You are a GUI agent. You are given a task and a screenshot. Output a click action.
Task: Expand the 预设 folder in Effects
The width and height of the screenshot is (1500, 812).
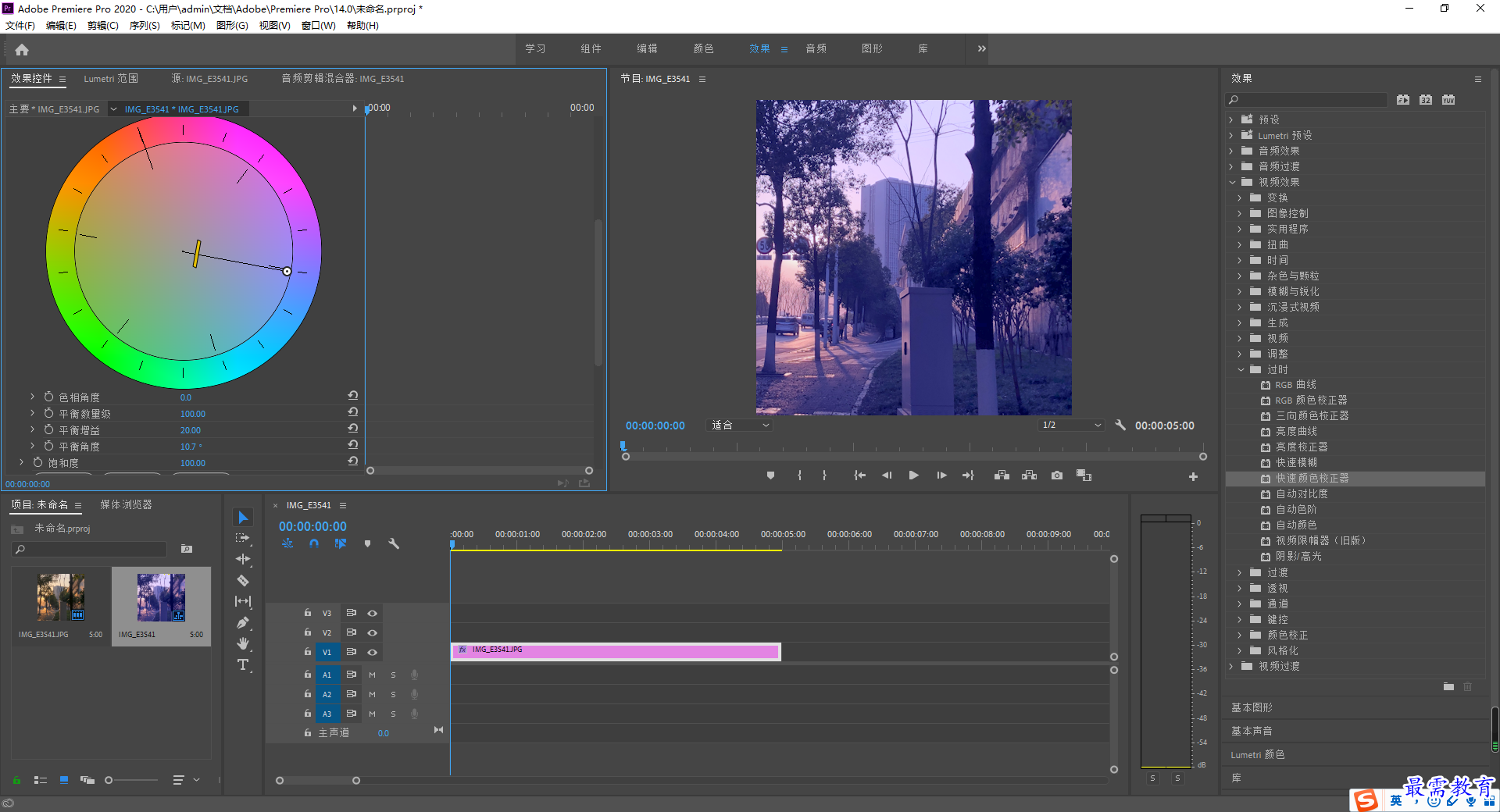pos(1231,119)
